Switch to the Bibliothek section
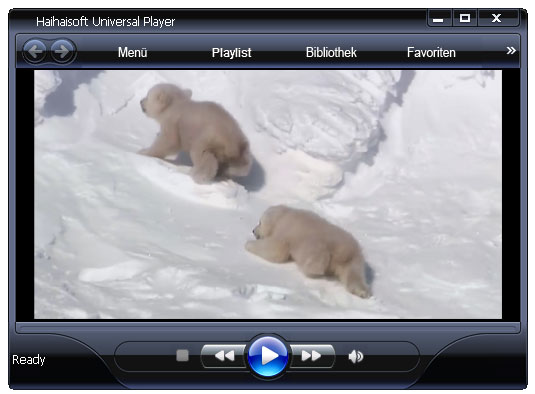This screenshot has height=394, width=535. coord(331,53)
